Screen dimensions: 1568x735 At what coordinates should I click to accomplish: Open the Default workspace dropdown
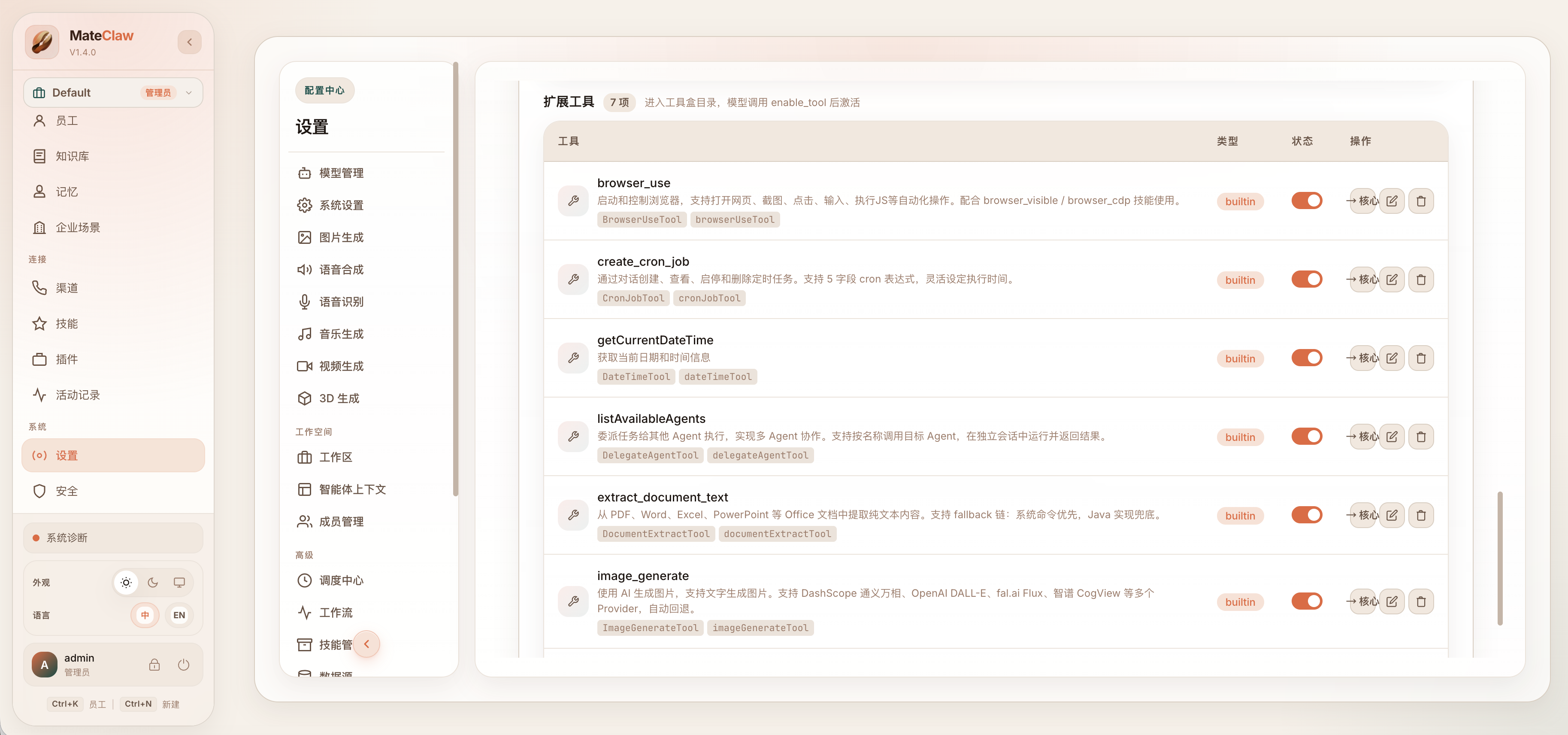[113, 93]
